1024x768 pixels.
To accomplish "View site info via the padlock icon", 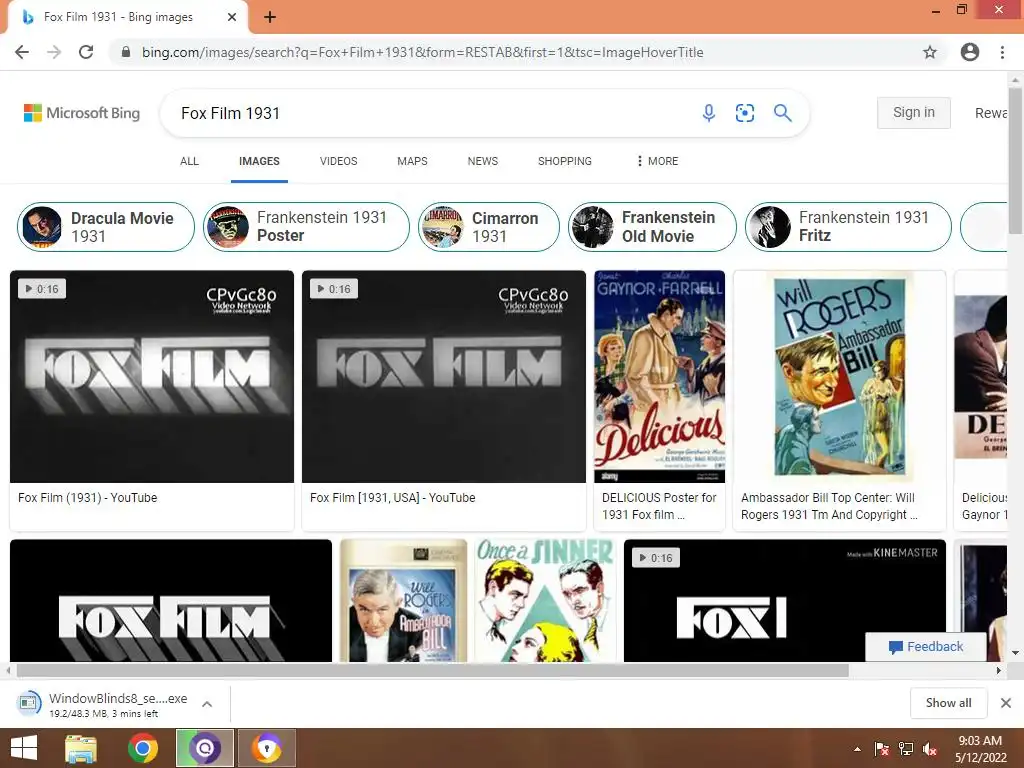I will [x=126, y=52].
